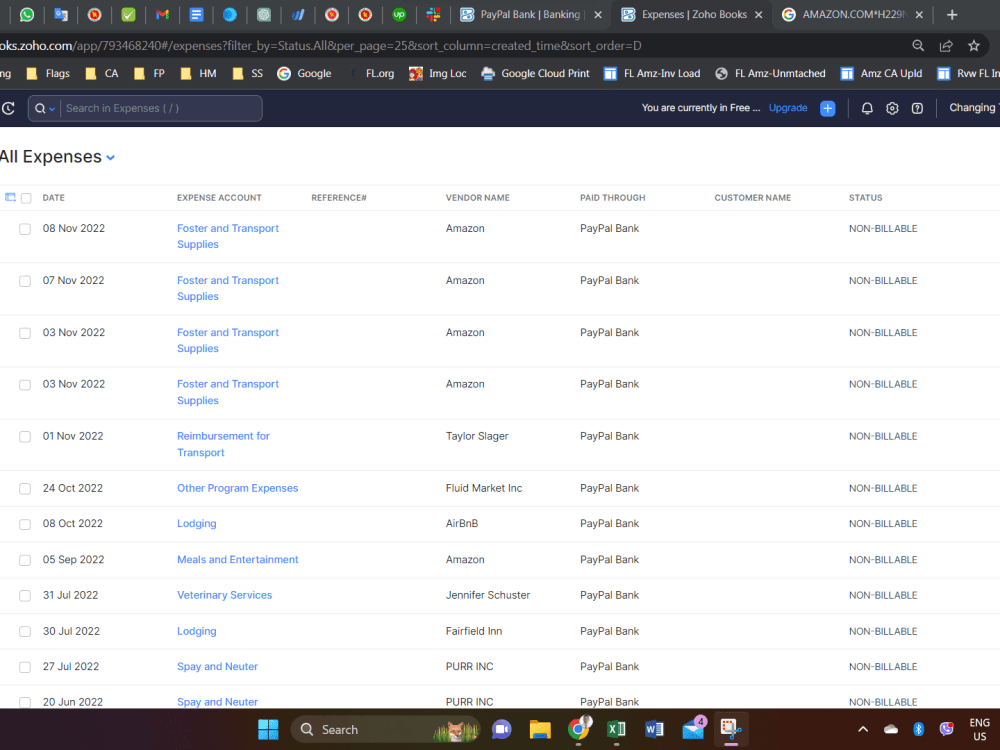Open Word from the taskbar
Screen dimensions: 1000x750
tap(654, 729)
